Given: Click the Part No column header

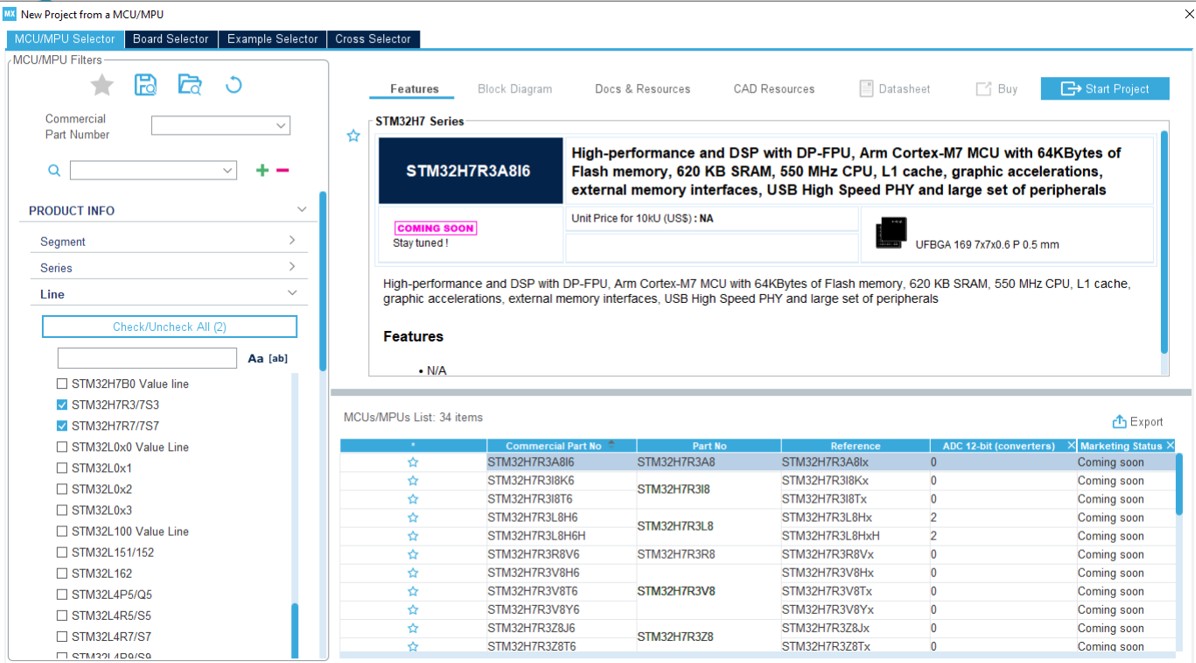Looking at the screenshot, I should 709,446.
